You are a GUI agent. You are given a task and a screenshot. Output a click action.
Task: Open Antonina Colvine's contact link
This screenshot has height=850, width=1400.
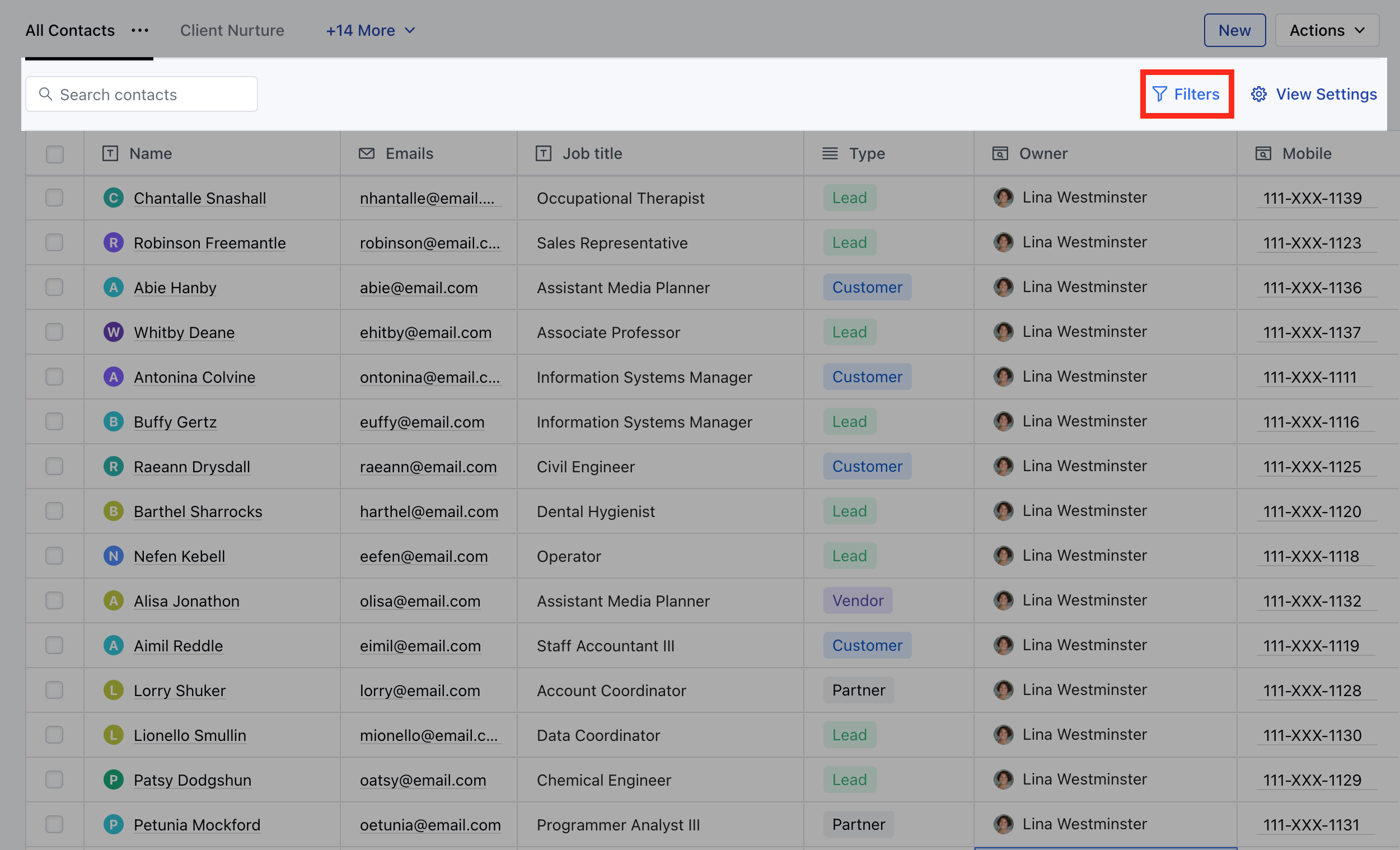pyautogui.click(x=194, y=377)
